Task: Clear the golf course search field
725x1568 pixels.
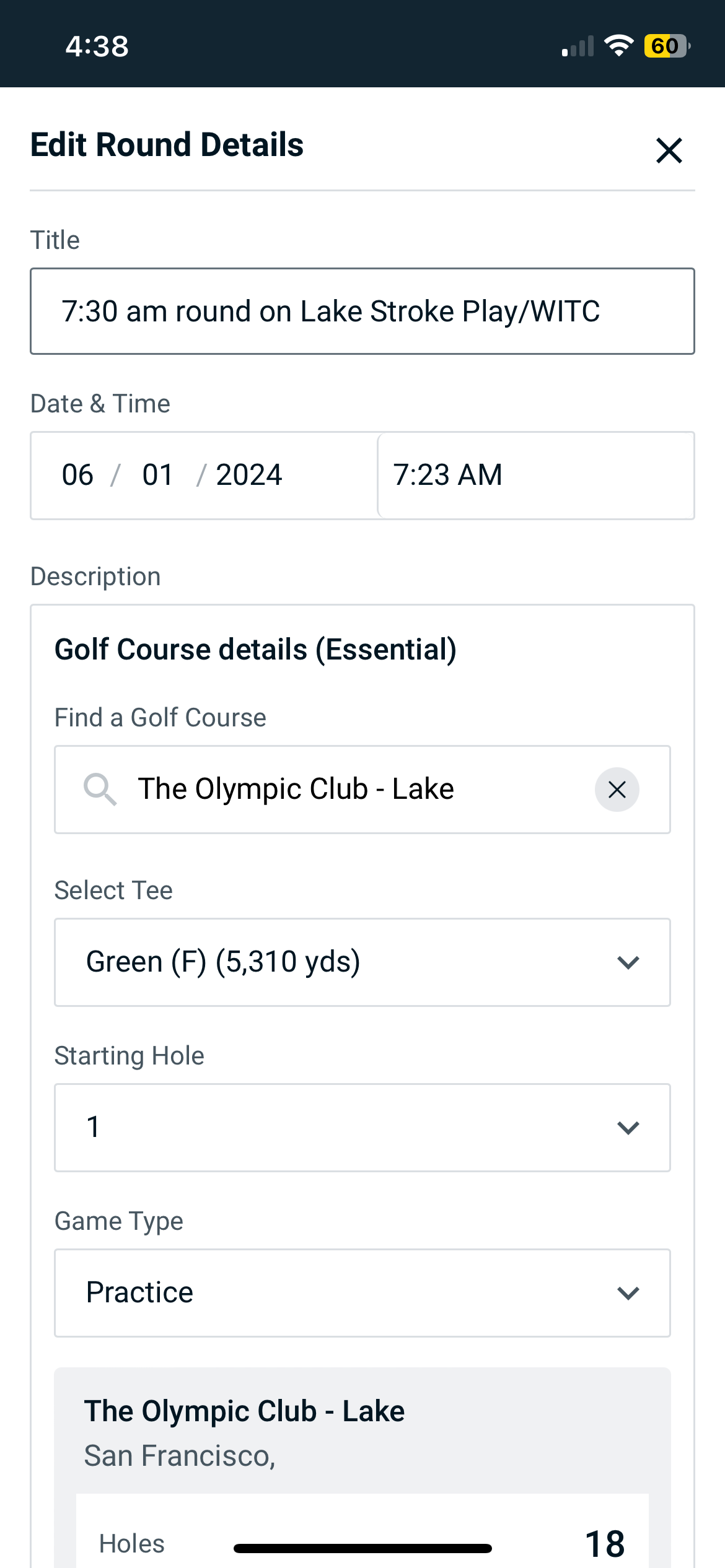Action: [617, 790]
